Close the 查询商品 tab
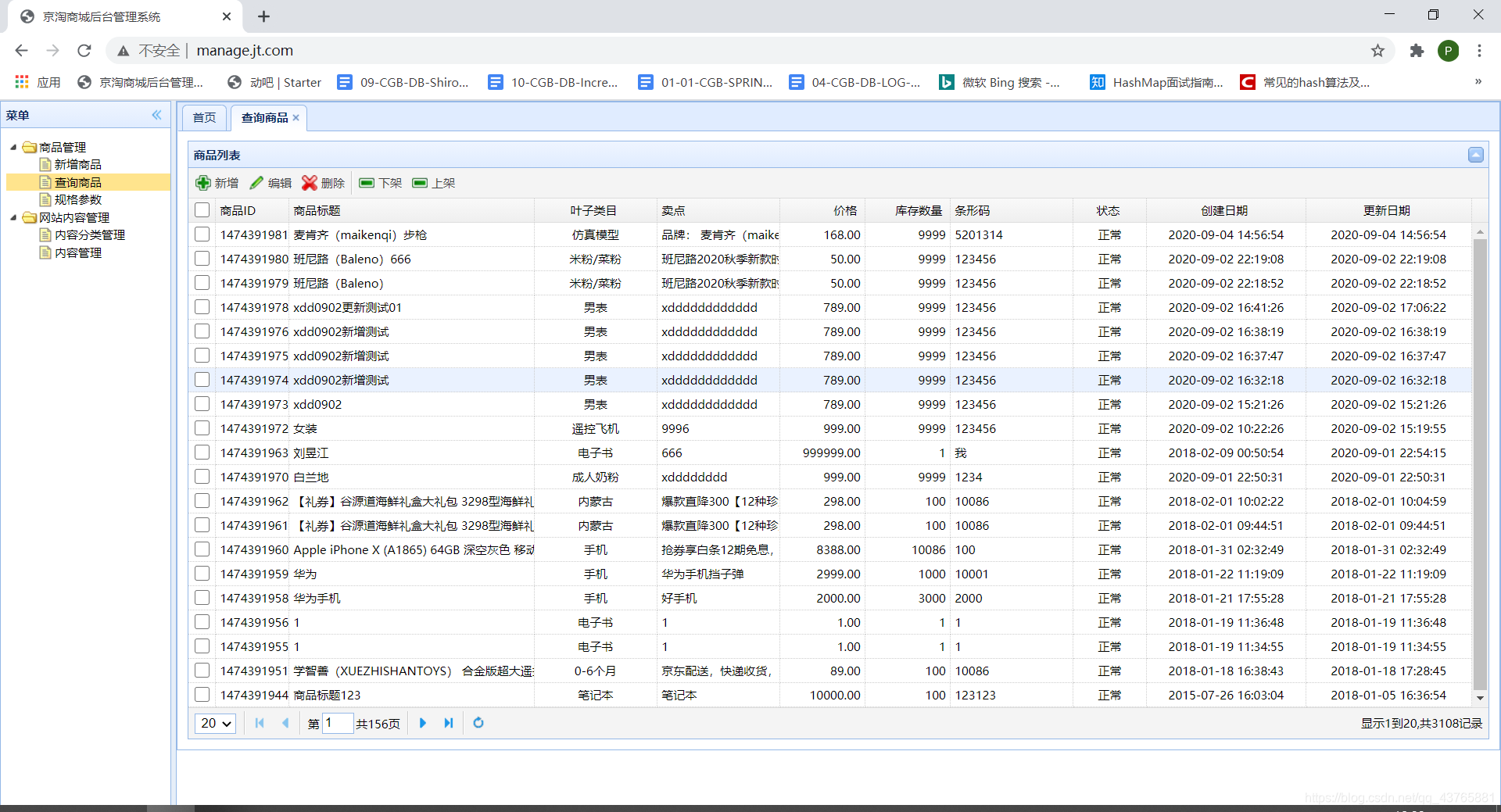 point(296,118)
